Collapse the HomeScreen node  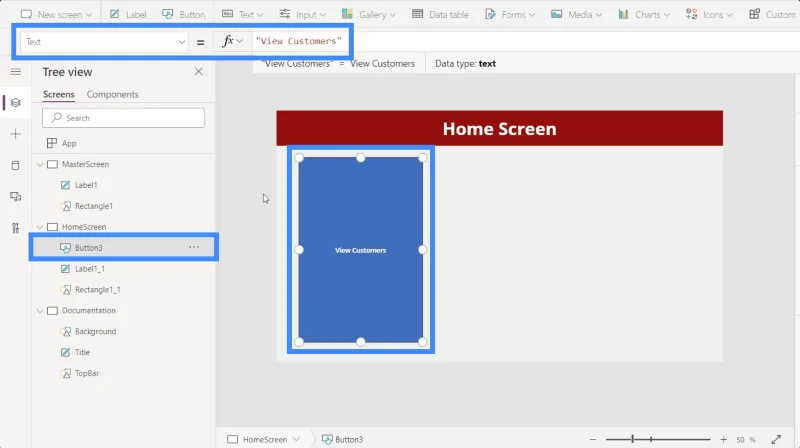point(40,227)
